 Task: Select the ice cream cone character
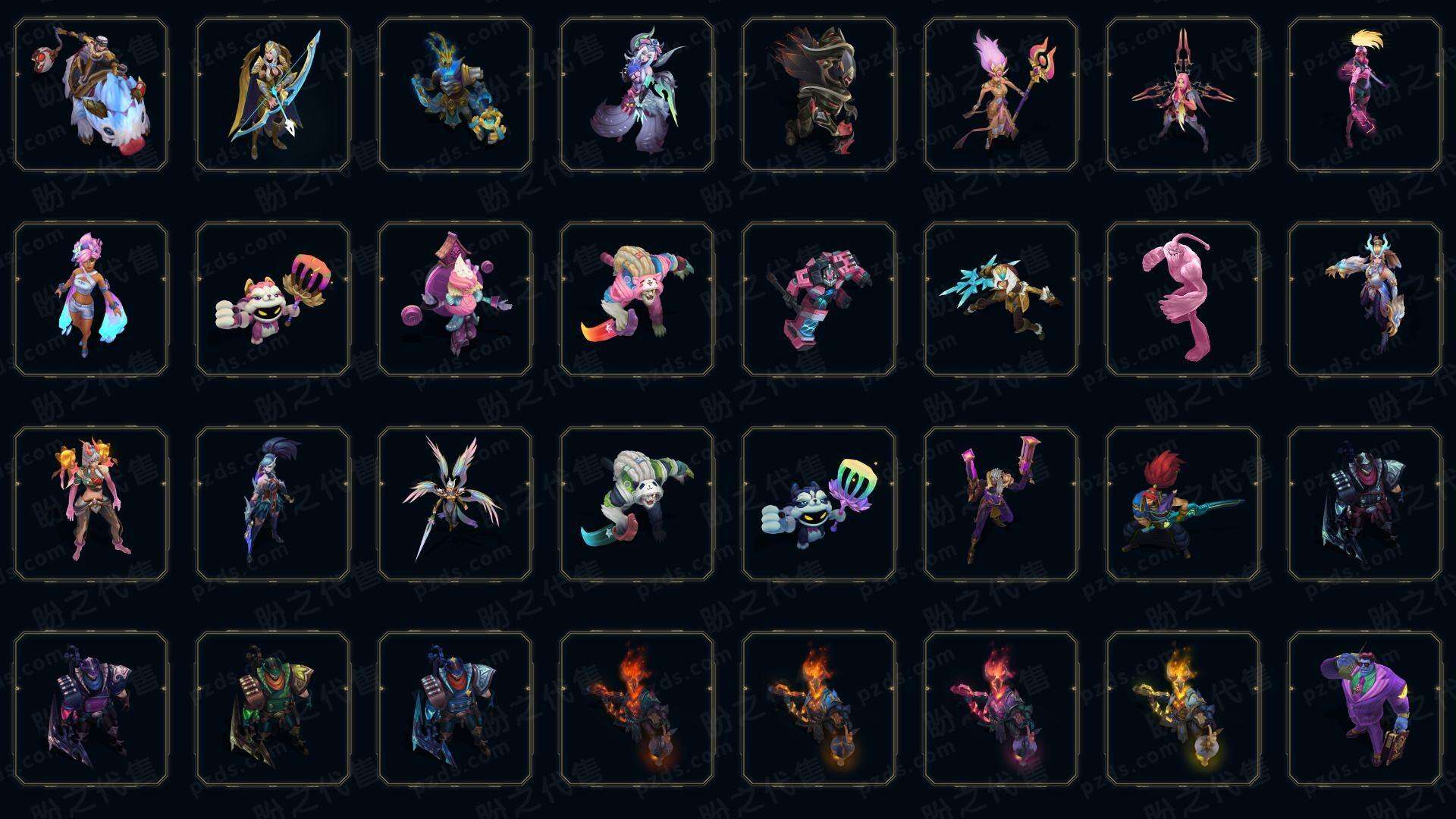click(x=455, y=300)
